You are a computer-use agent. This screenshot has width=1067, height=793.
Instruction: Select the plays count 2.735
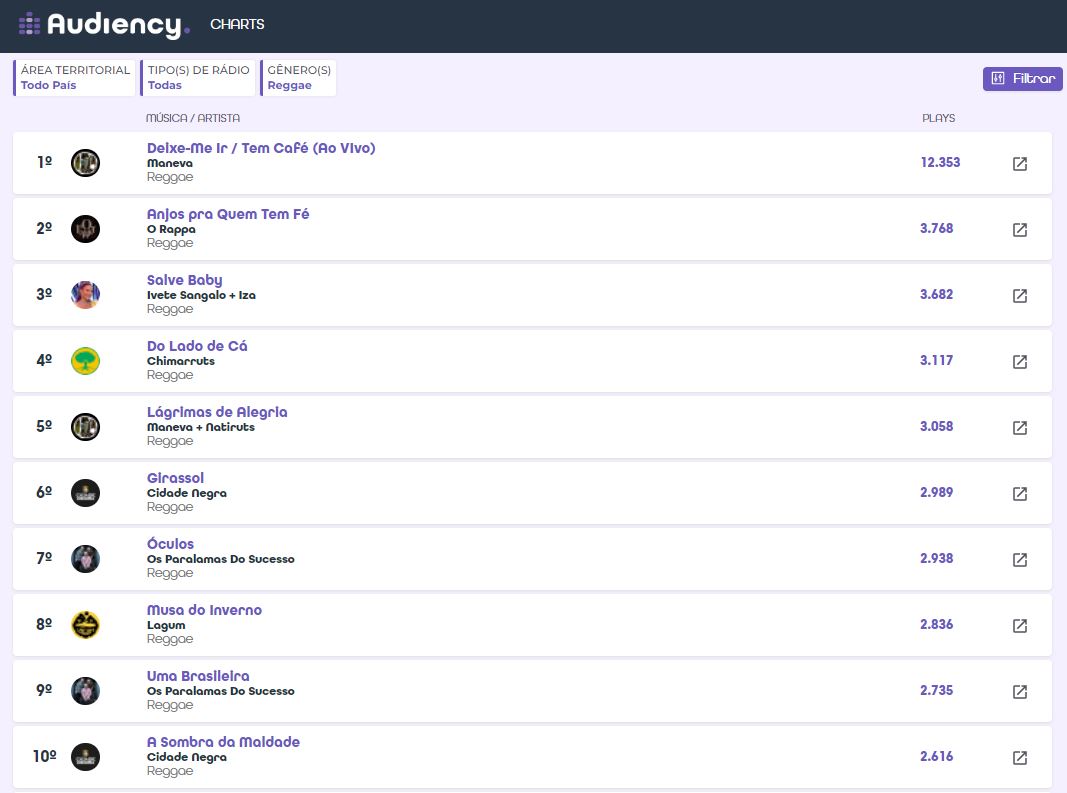936,691
